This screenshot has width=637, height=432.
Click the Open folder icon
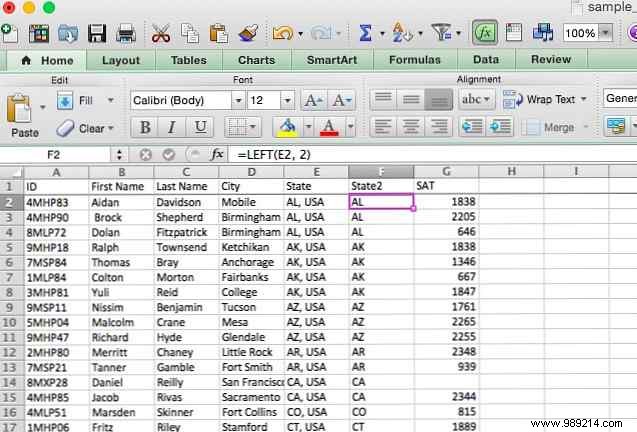[x=68, y=33]
